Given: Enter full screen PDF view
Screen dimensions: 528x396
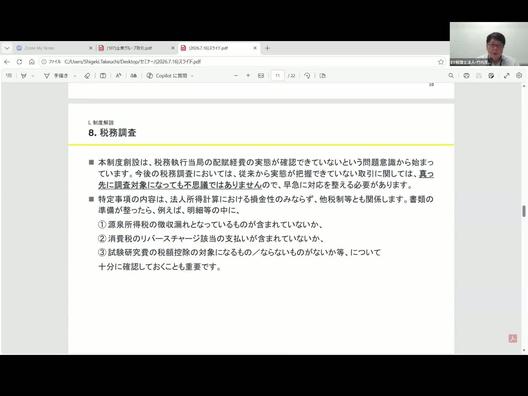Looking at the screenshot, I should point(506,76).
